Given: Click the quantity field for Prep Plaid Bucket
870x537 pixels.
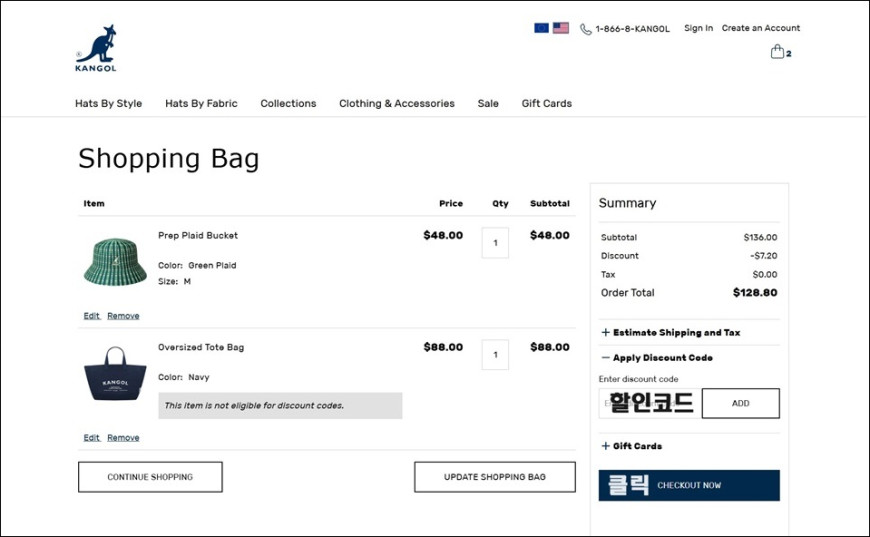Looking at the screenshot, I should [x=495, y=242].
